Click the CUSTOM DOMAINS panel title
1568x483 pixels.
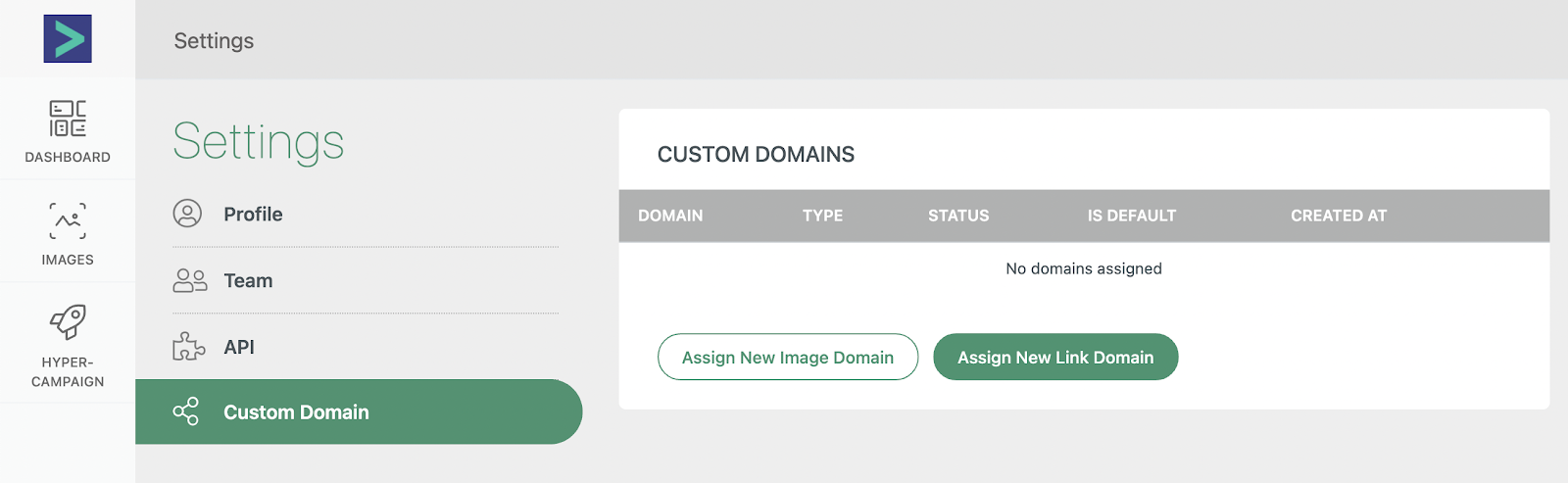[x=756, y=155]
